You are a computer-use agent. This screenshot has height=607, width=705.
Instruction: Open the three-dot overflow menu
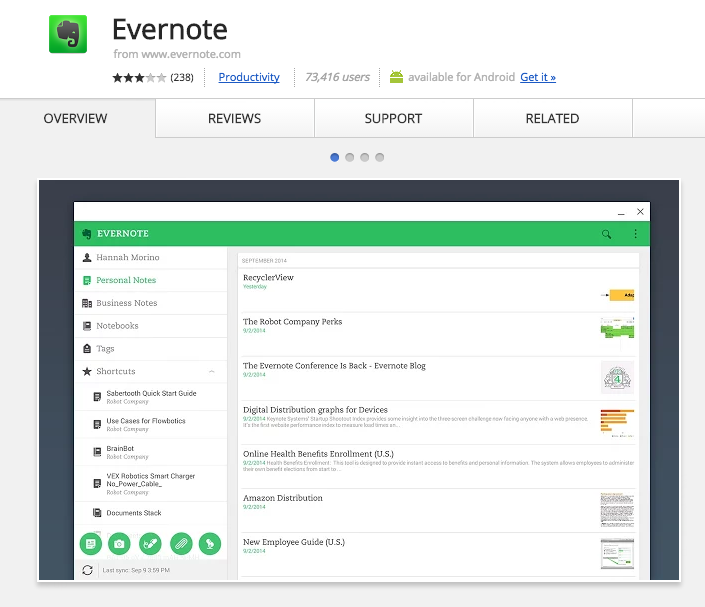coord(635,234)
